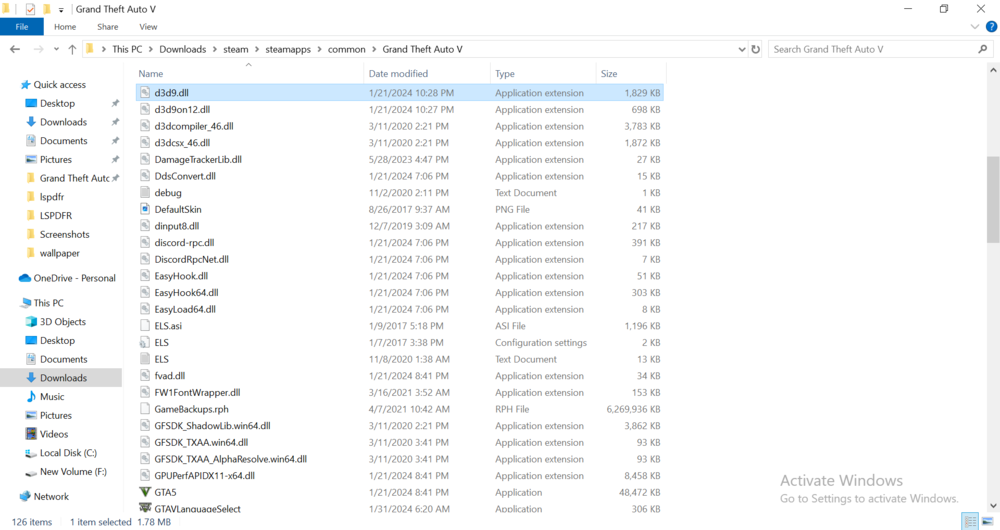Select the debug text document icon
Screen dimensions: 1000x530
tap(145, 193)
